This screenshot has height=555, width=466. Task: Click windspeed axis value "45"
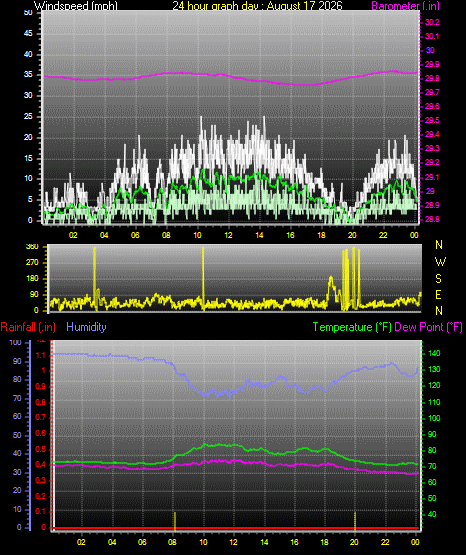point(28,33)
